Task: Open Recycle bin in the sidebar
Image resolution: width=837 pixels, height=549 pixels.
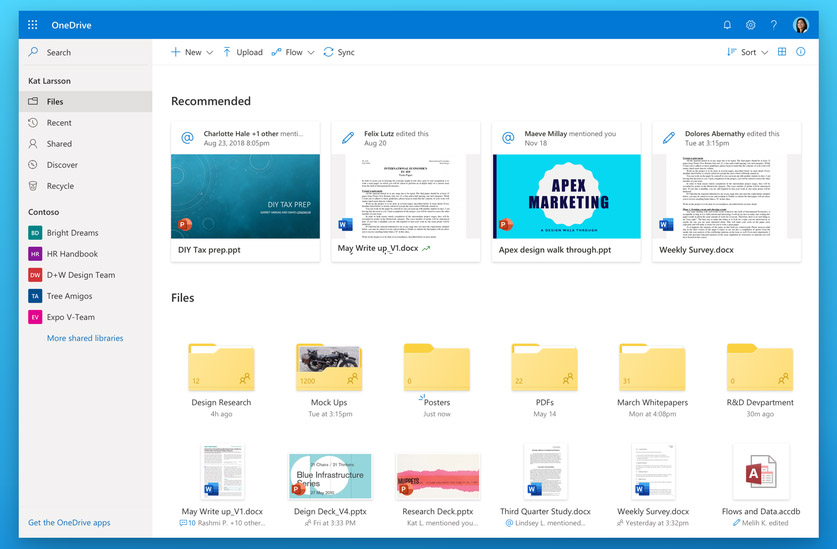Action: click(85, 186)
